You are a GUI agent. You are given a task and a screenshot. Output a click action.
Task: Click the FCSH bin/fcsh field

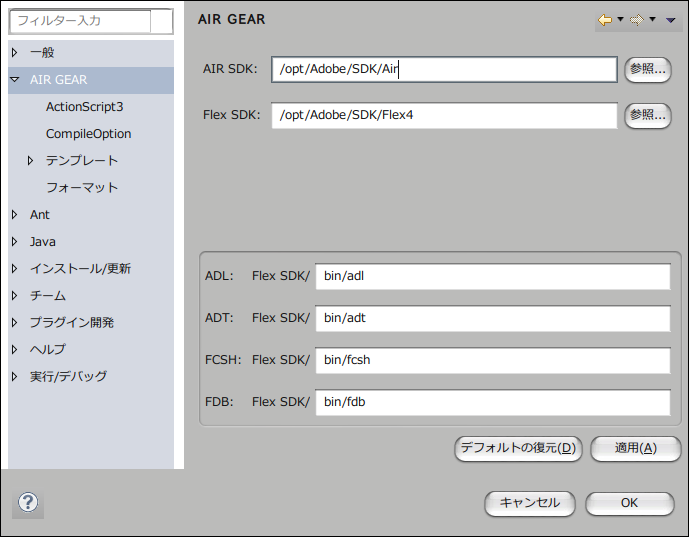493,360
